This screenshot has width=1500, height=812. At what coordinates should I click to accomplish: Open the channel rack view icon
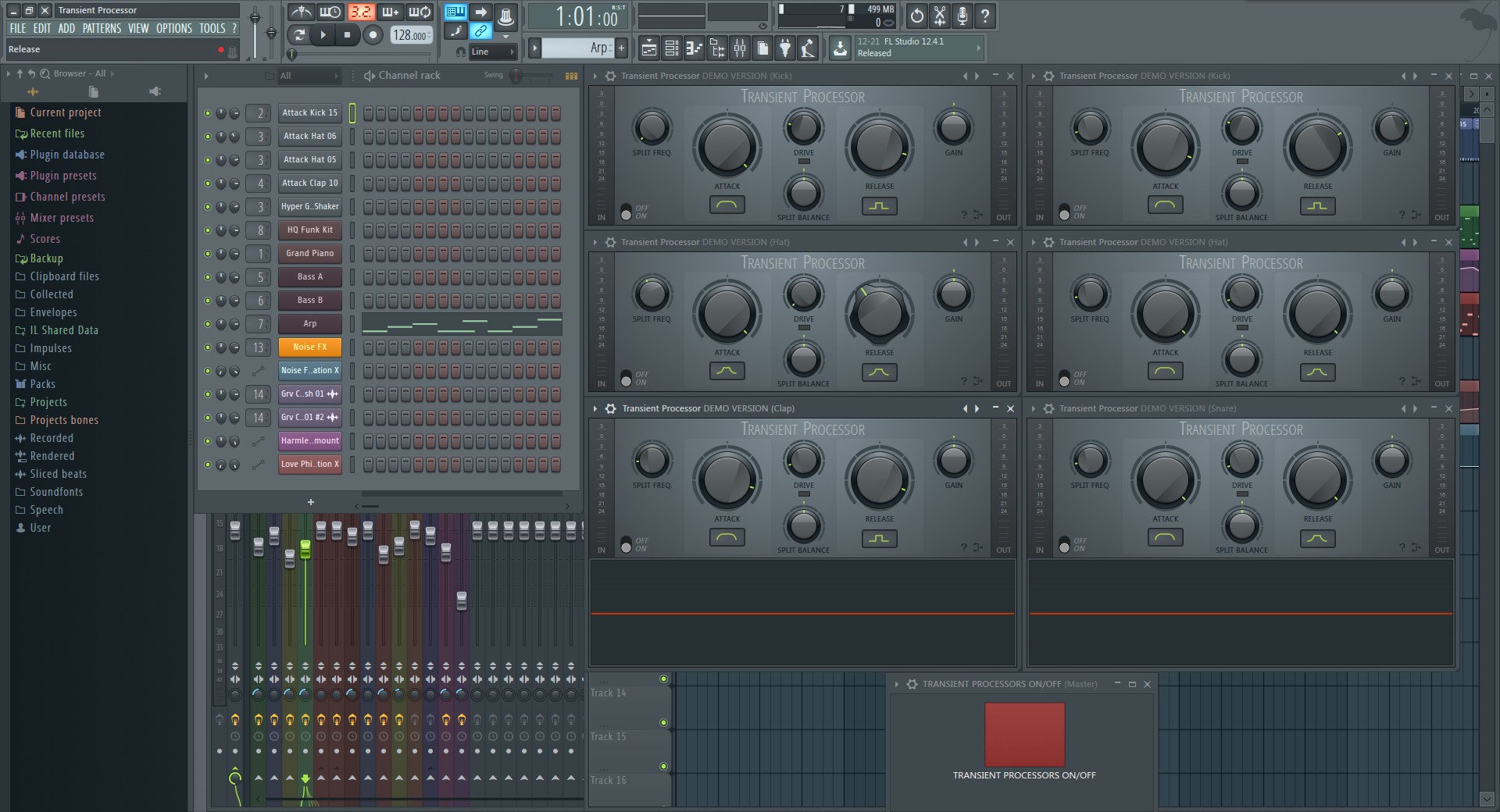[x=671, y=48]
